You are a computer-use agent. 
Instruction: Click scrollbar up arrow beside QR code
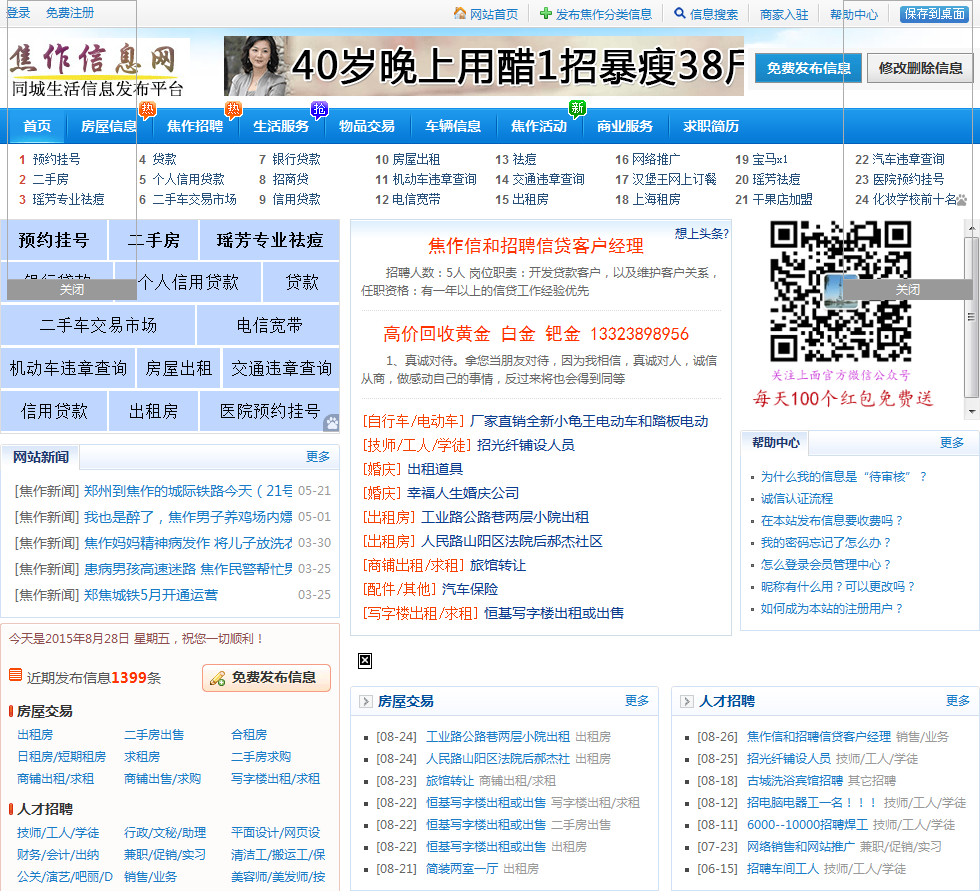[972, 228]
